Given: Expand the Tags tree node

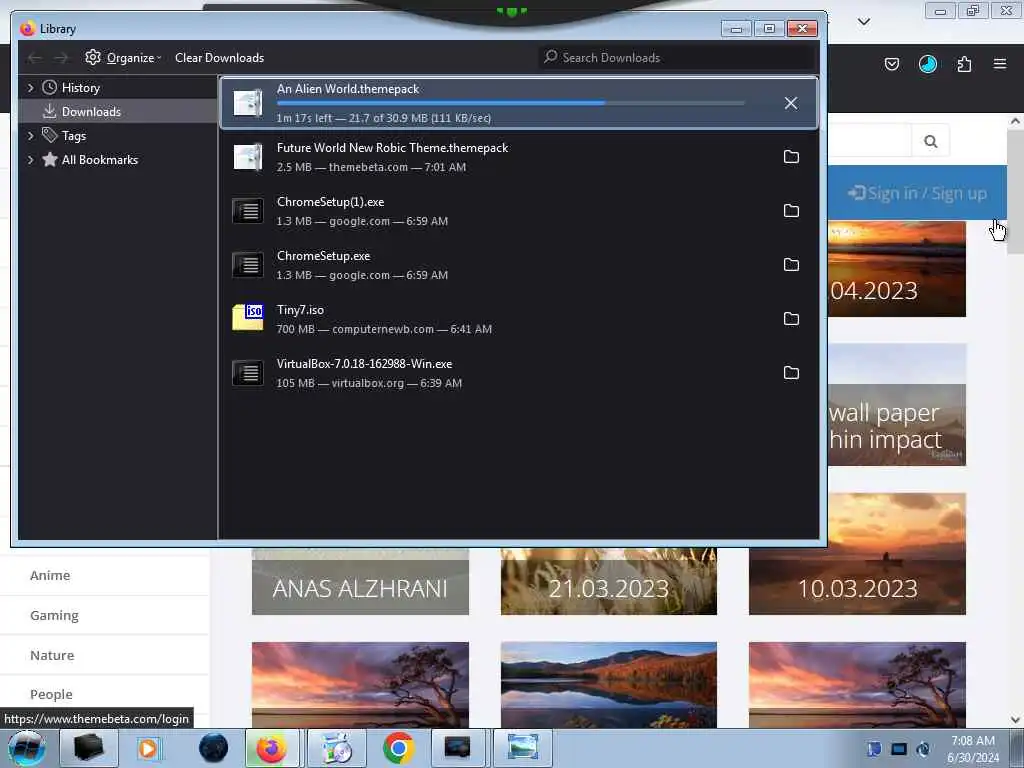Looking at the screenshot, I should (x=31, y=136).
